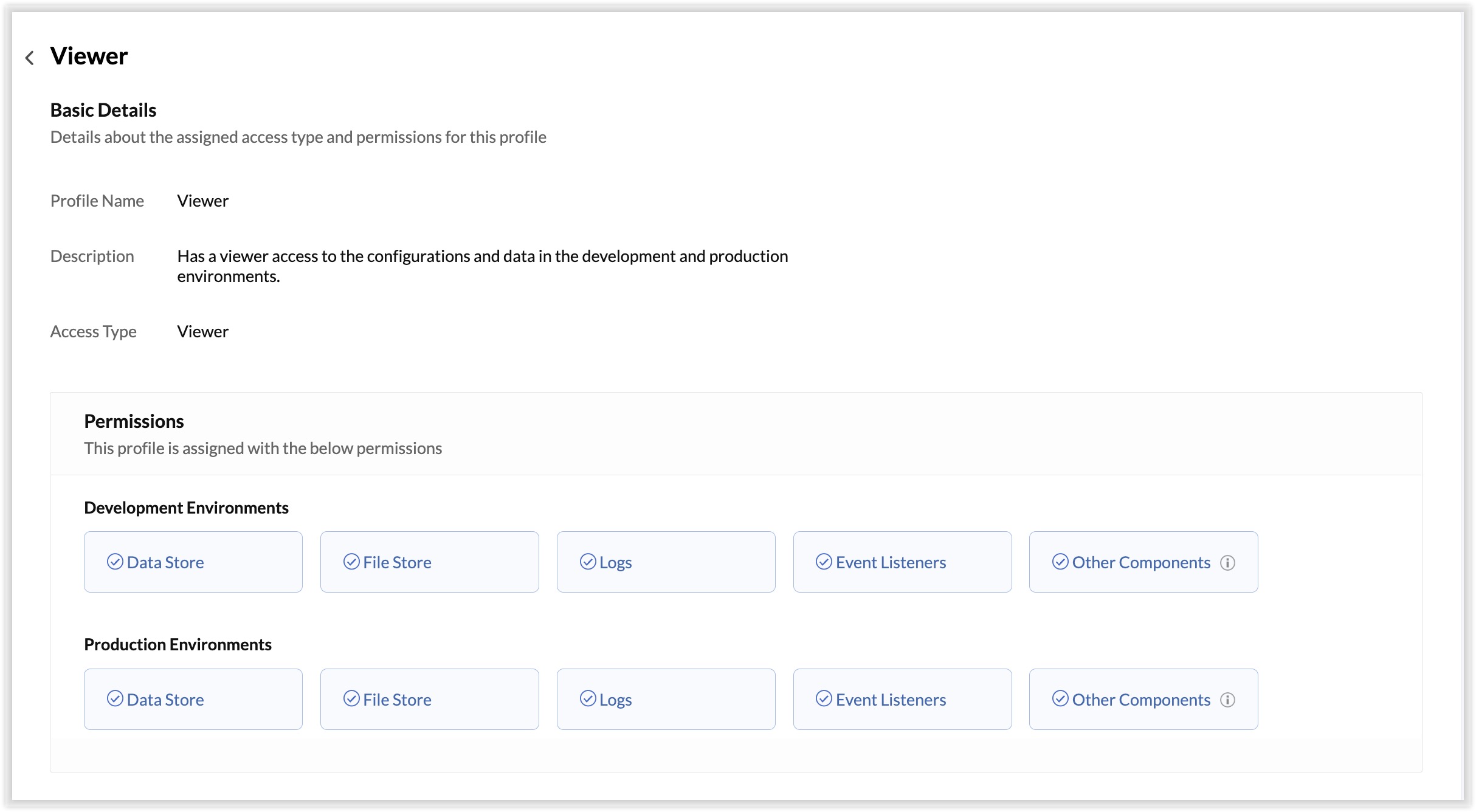
Task: Click checkmark icon on Production Other Components
Action: (x=1060, y=699)
